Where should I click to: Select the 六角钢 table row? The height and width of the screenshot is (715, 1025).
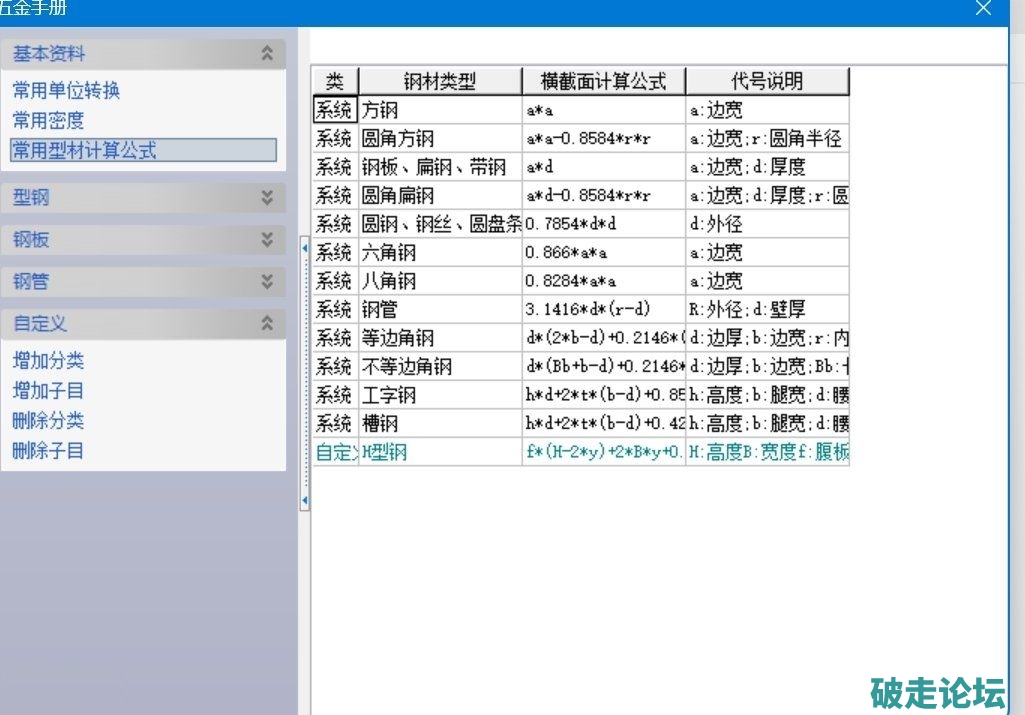point(440,252)
